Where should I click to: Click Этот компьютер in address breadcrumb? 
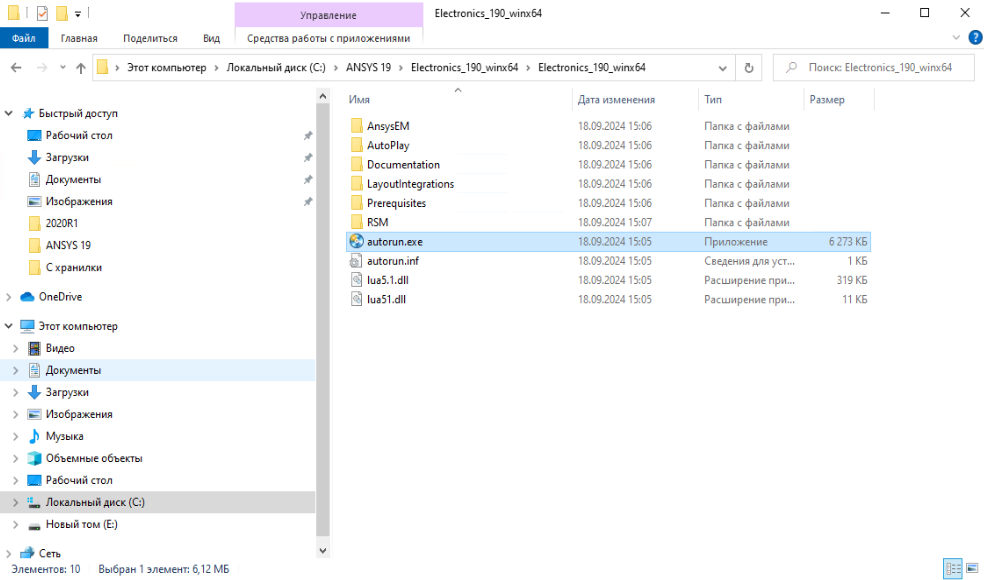166,67
